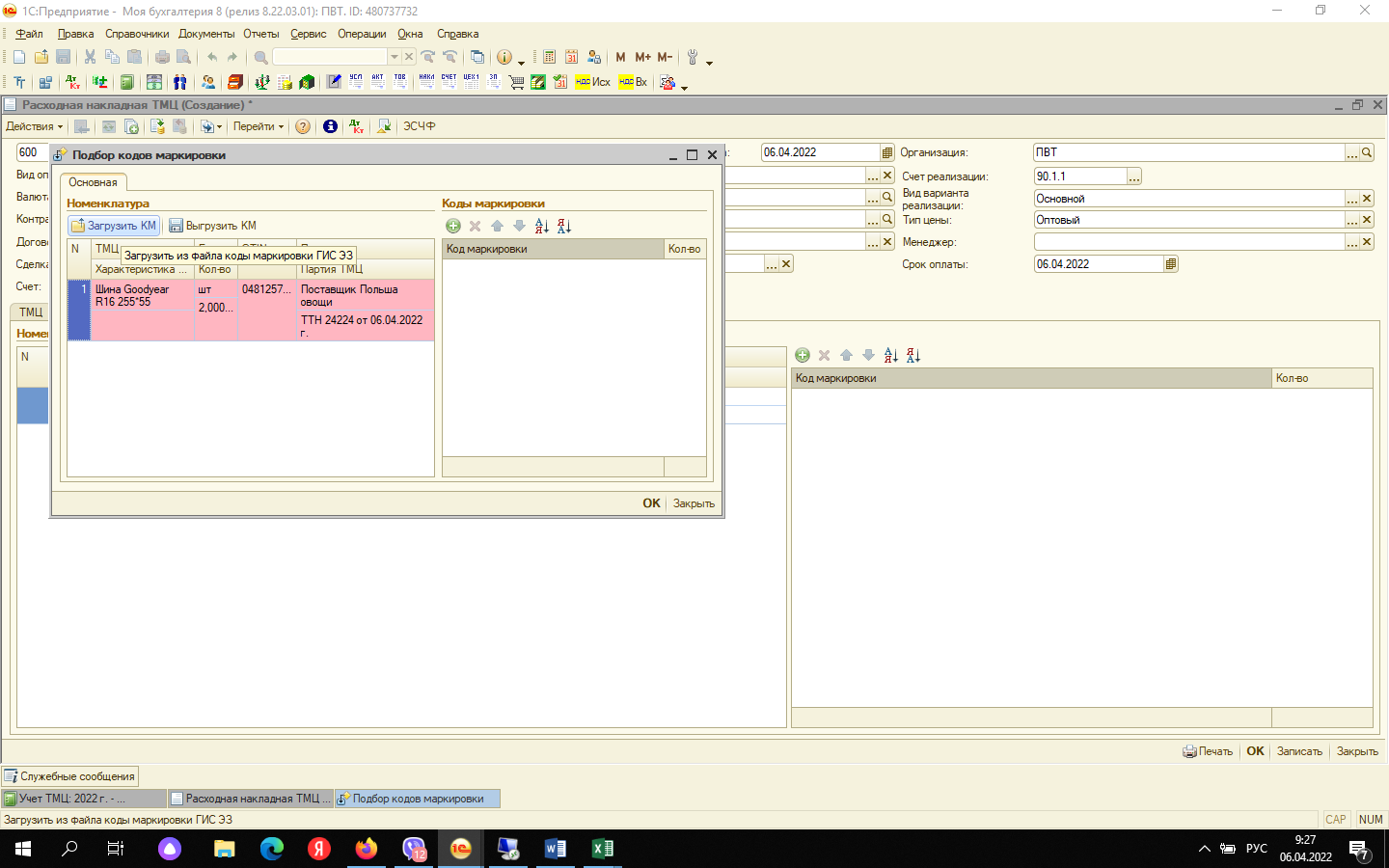This screenshot has height=868, width=1389.
Task: Expand the Перейти dropdown menu
Action: tap(259, 126)
